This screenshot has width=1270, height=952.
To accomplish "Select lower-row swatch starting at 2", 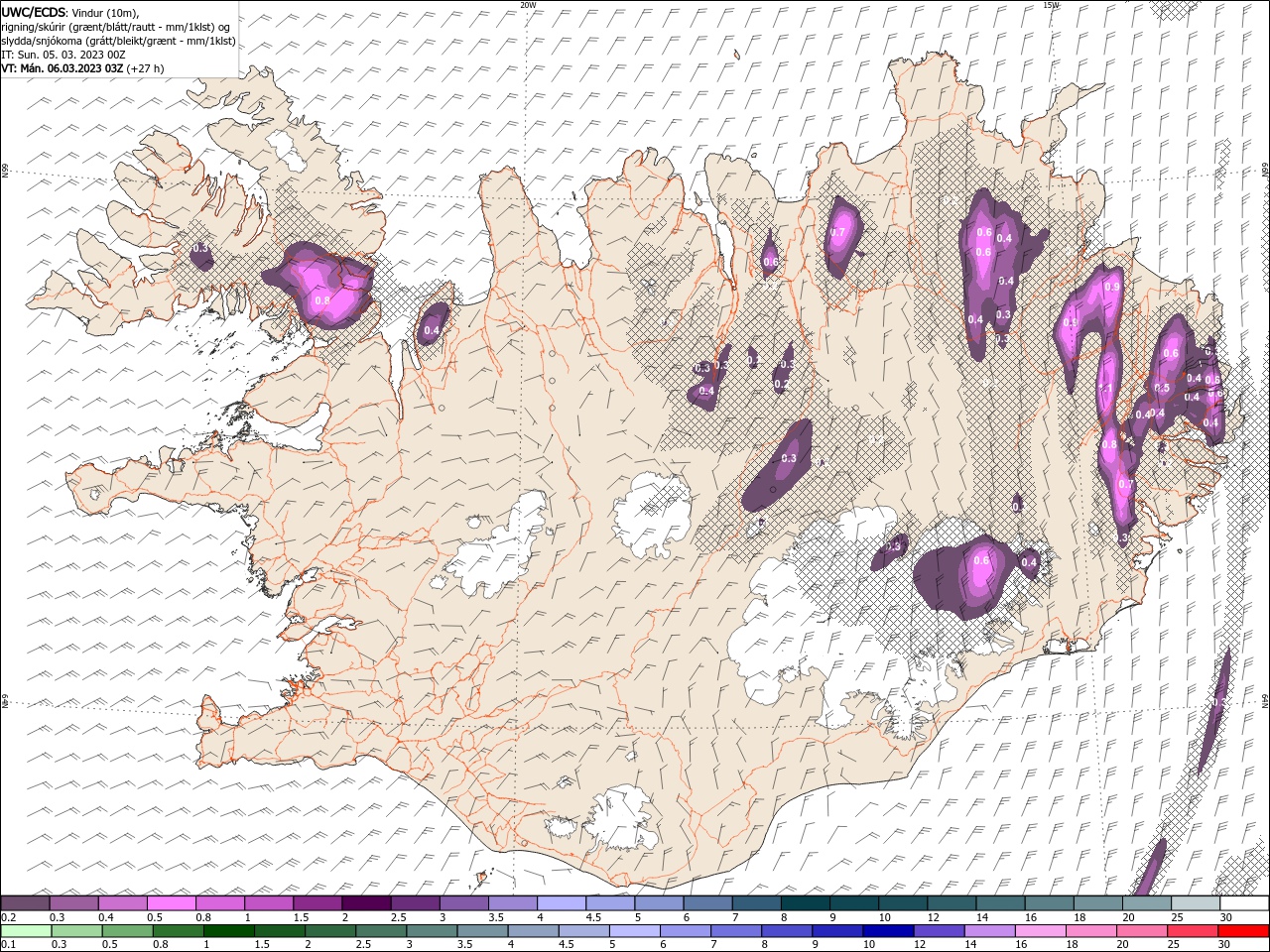I will click(329, 931).
